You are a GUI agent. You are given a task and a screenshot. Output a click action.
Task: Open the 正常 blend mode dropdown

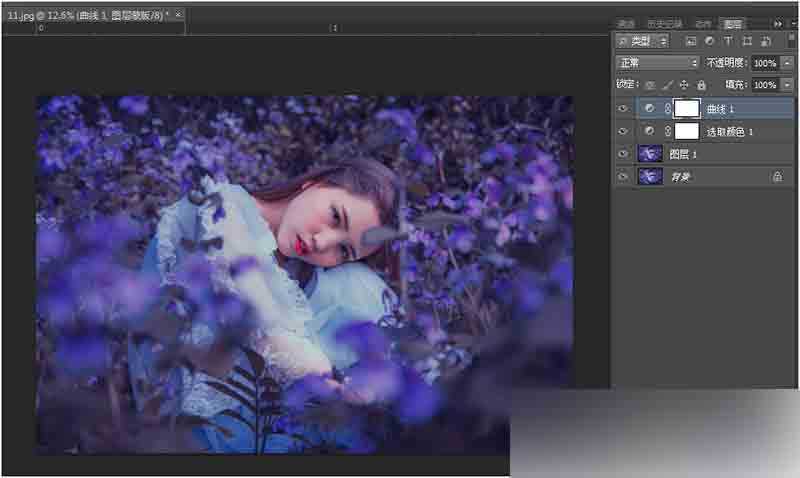[x=657, y=63]
